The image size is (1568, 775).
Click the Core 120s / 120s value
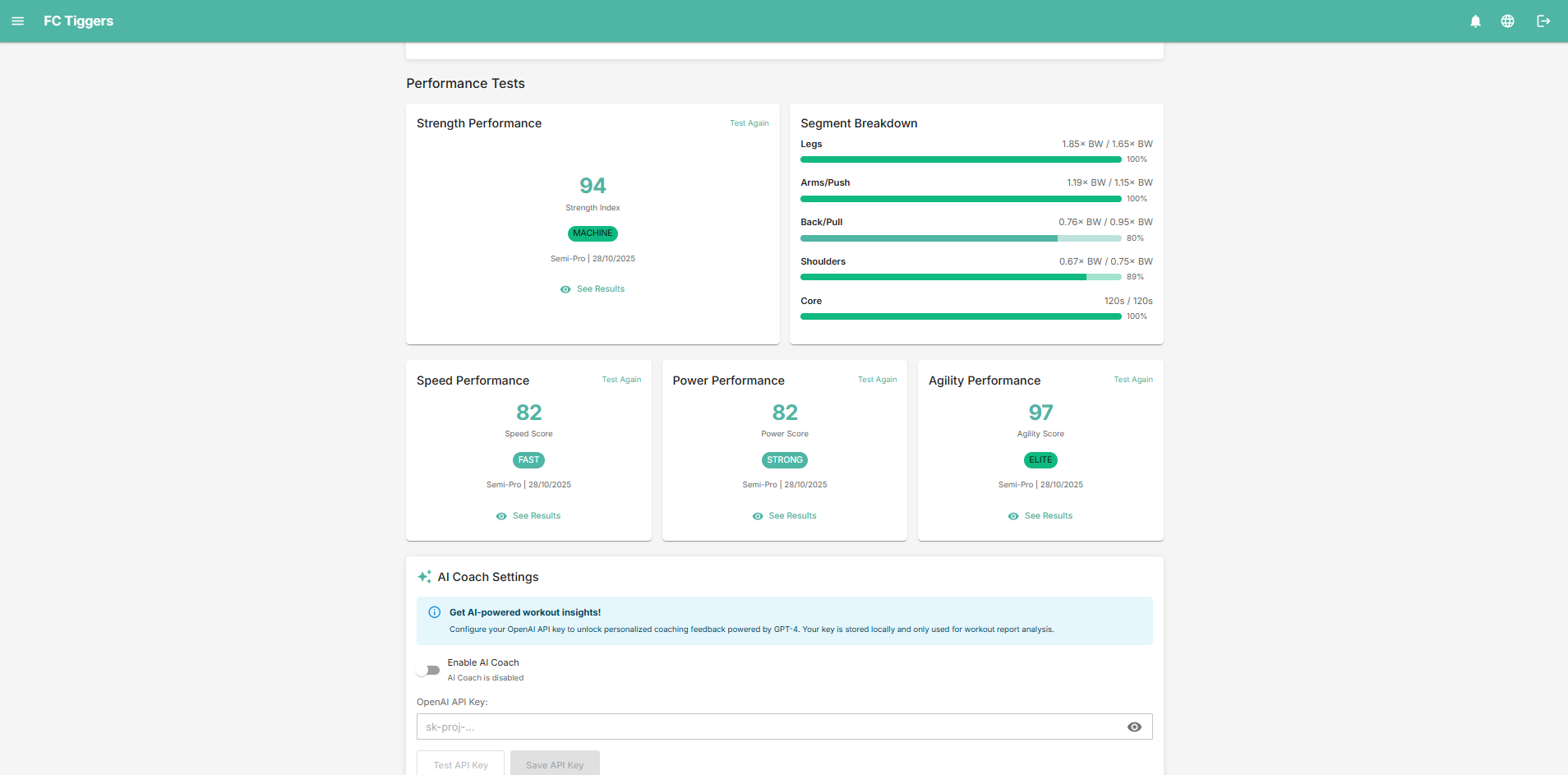[1128, 301]
